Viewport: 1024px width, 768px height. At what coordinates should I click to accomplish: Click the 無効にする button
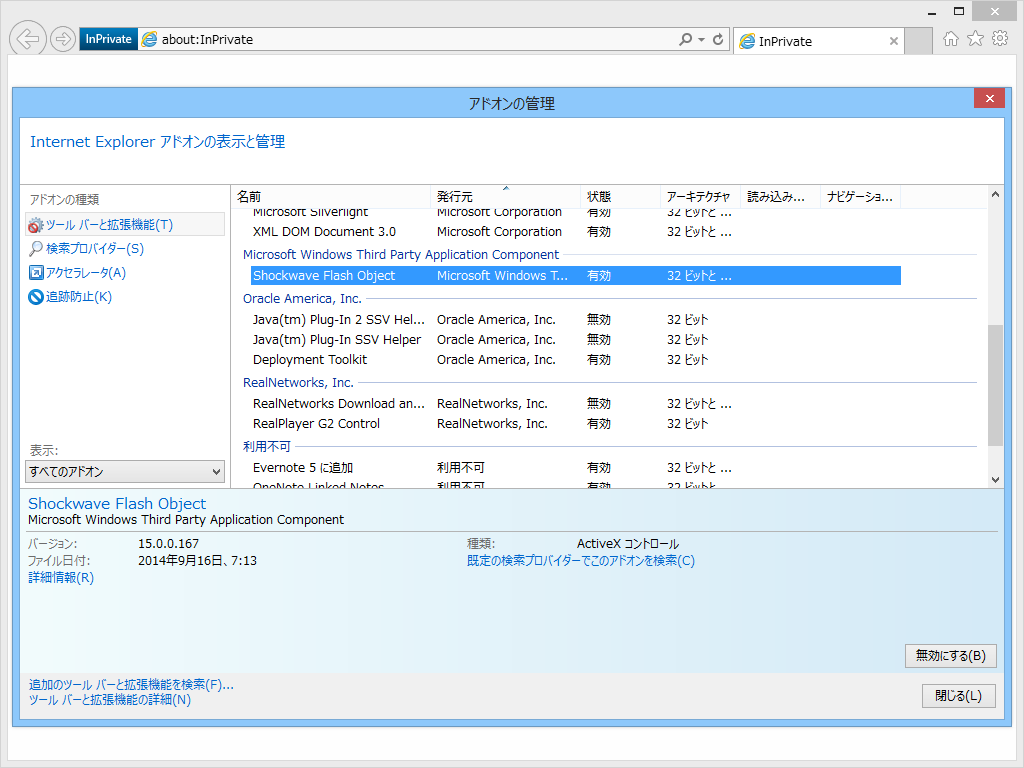click(950, 656)
